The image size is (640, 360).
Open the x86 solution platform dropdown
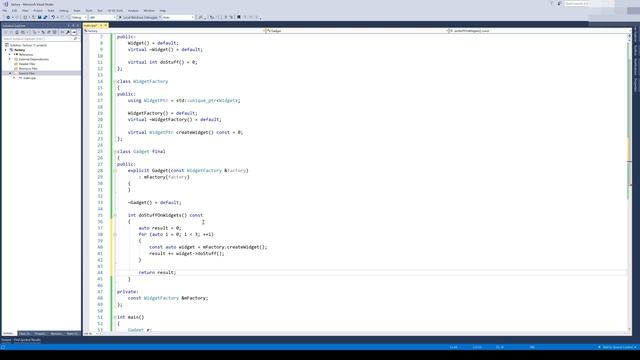point(102,18)
